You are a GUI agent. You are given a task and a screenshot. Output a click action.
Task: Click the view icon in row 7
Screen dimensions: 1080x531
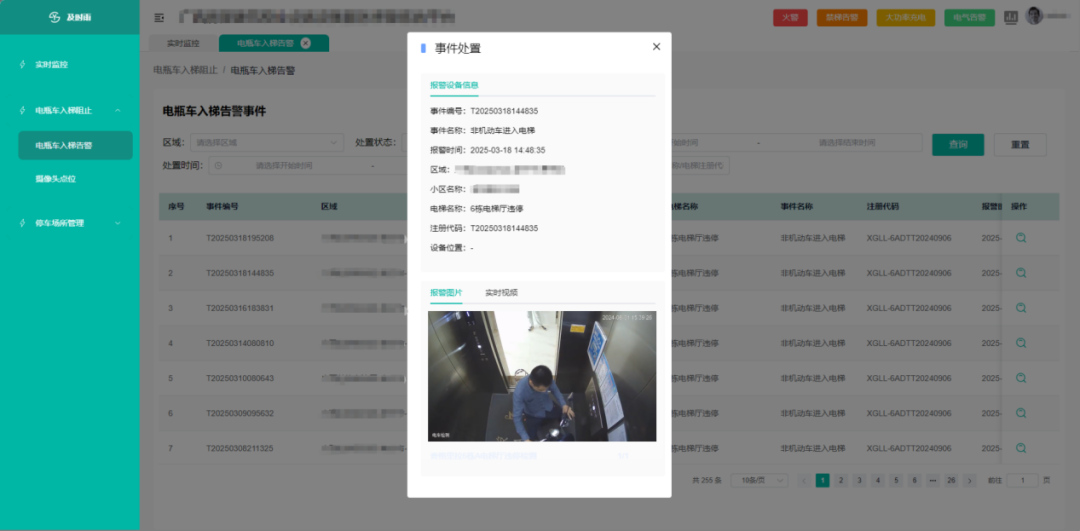click(1021, 448)
